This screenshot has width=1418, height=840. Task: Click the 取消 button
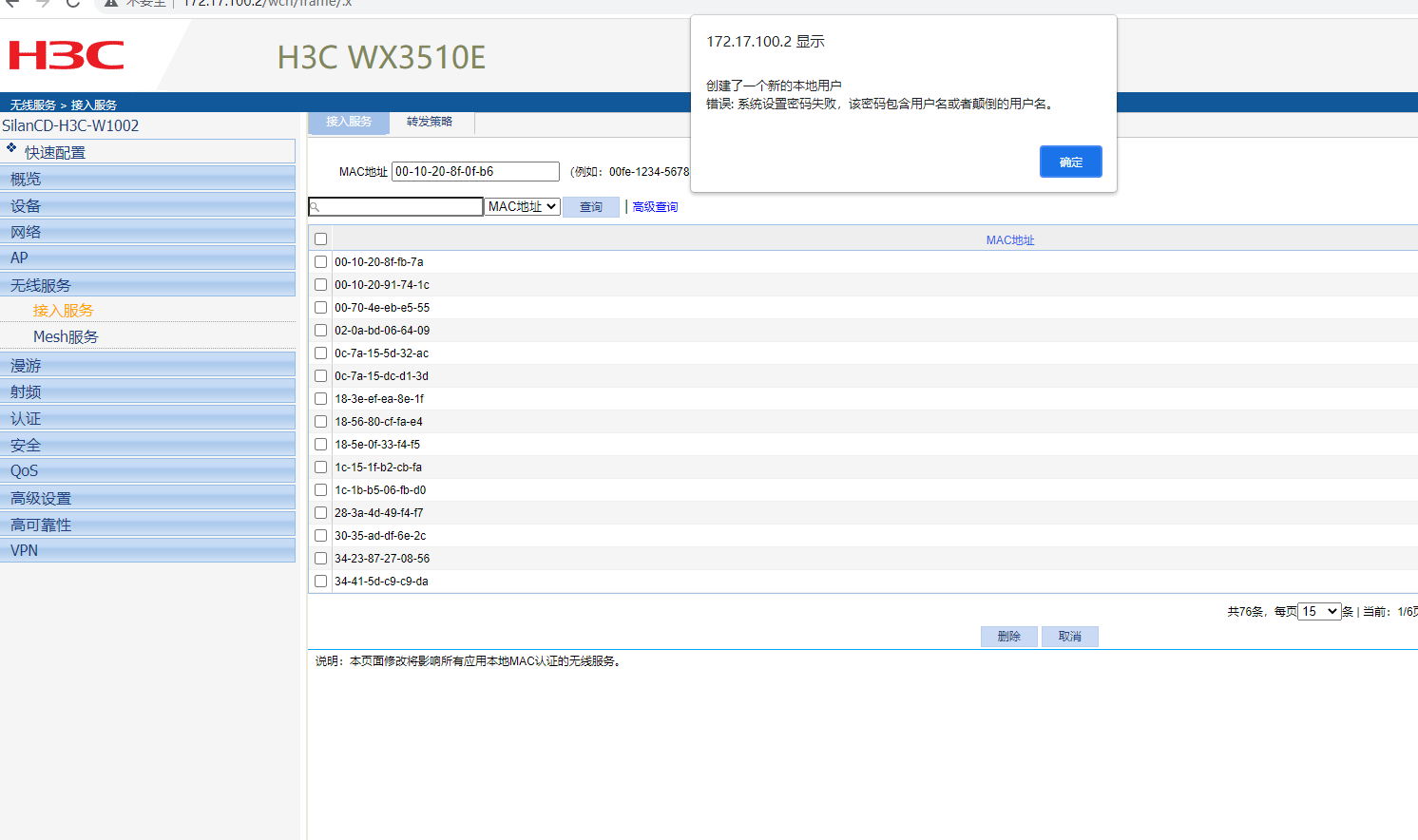pyautogui.click(x=1070, y=637)
